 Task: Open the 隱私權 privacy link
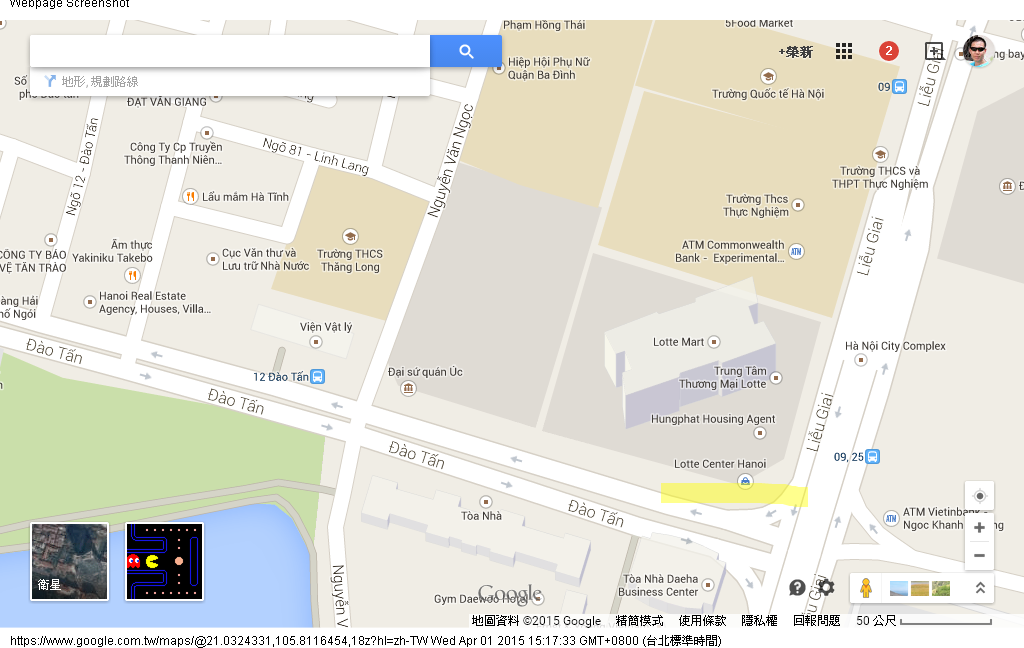tap(759, 621)
